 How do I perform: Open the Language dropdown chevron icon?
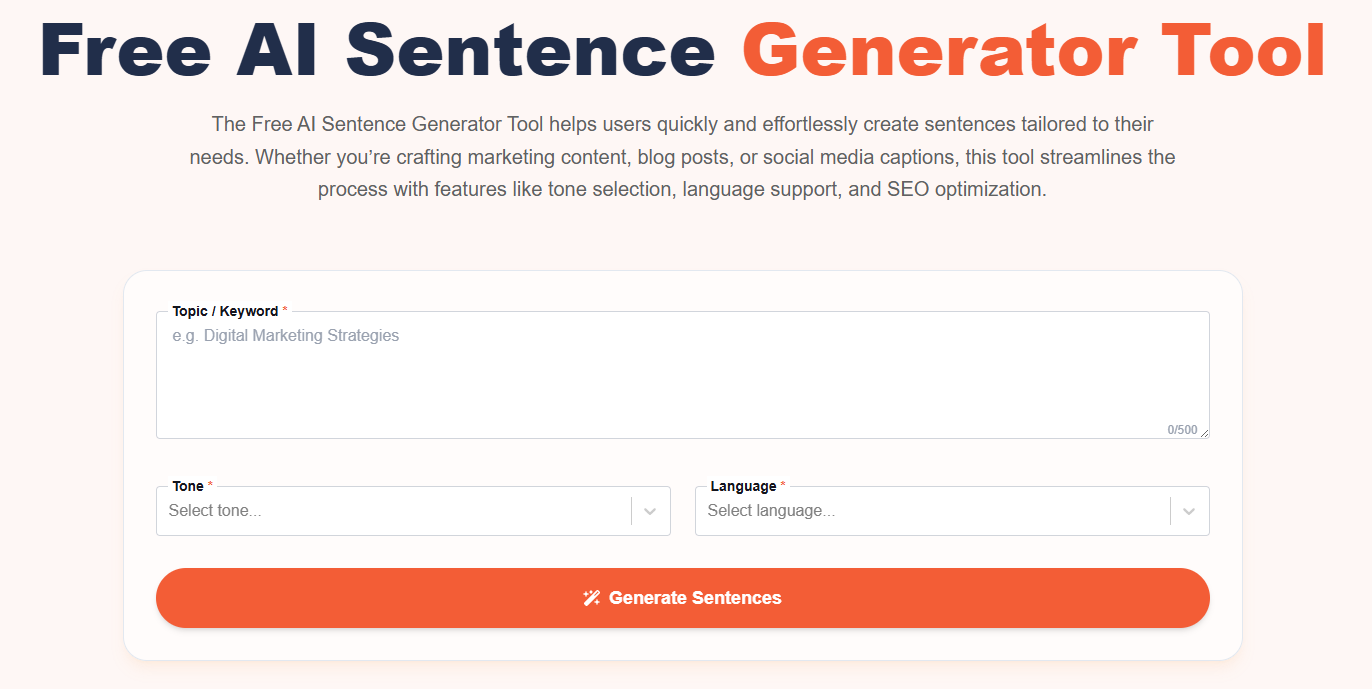1189,511
